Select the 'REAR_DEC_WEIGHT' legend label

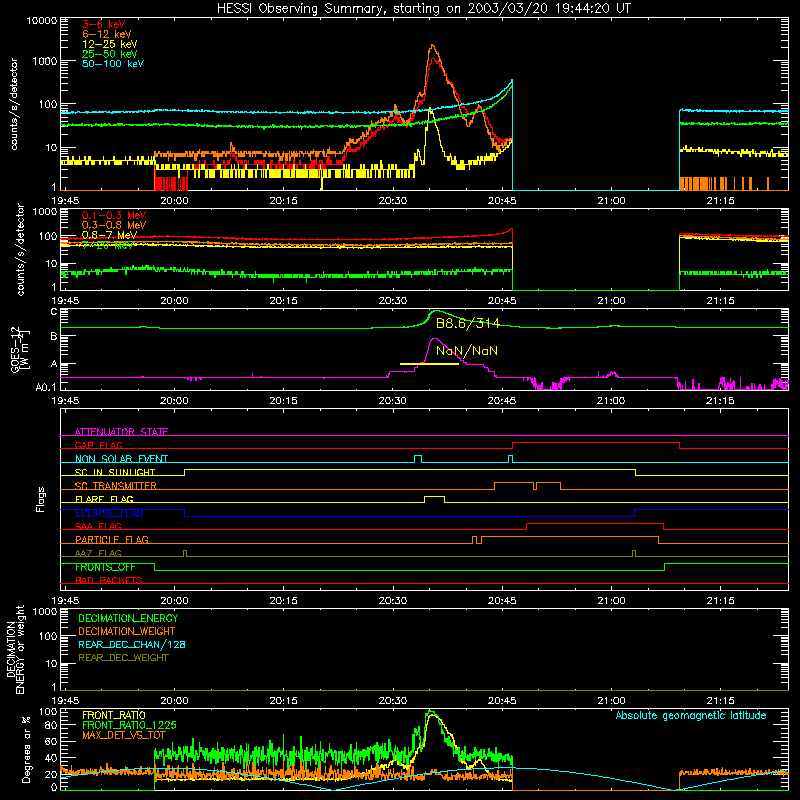point(123,658)
